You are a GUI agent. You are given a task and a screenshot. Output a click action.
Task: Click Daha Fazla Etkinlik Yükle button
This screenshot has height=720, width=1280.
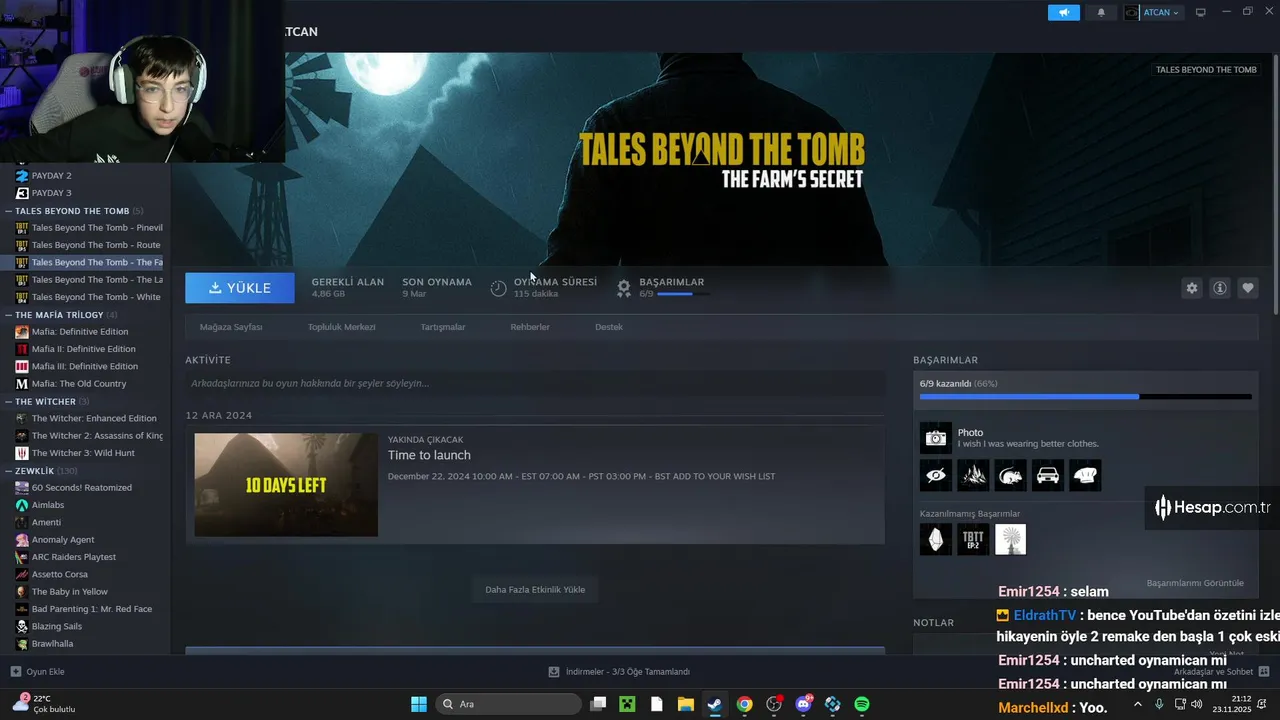point(535,590)
